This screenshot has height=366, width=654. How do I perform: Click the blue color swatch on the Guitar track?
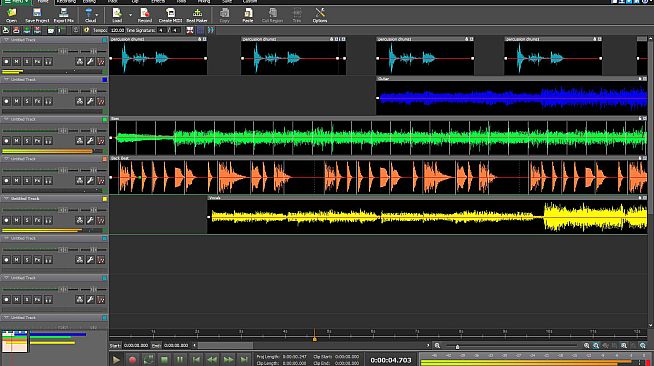click(x=105, y=80)
